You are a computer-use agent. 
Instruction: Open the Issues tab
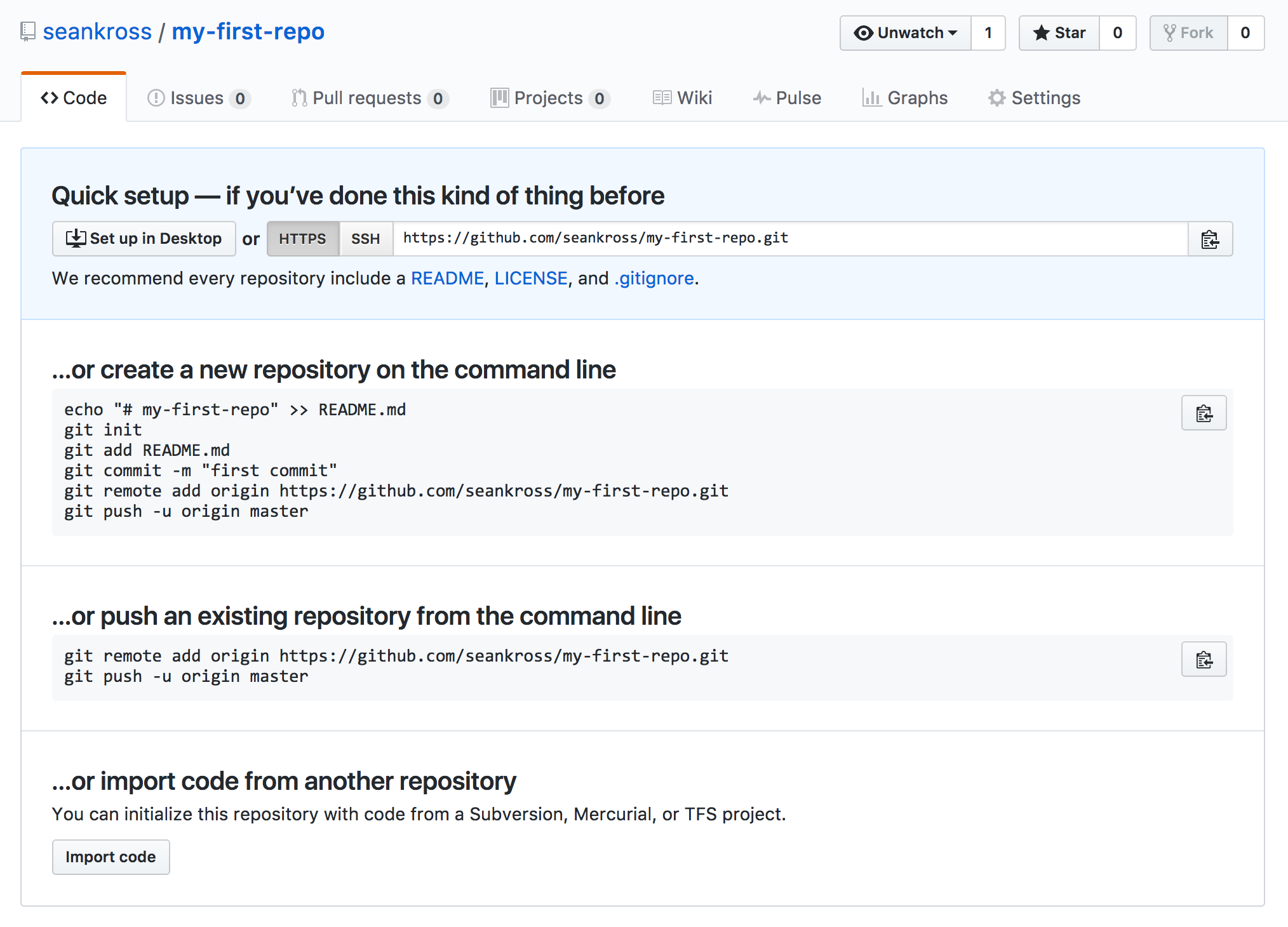click(199, 98)
